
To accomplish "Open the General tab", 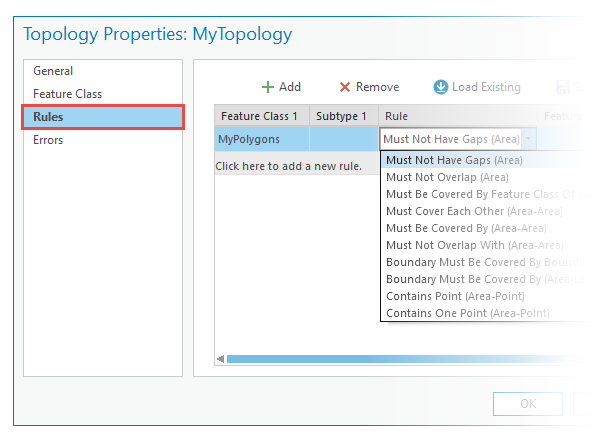I will (53, 71).
